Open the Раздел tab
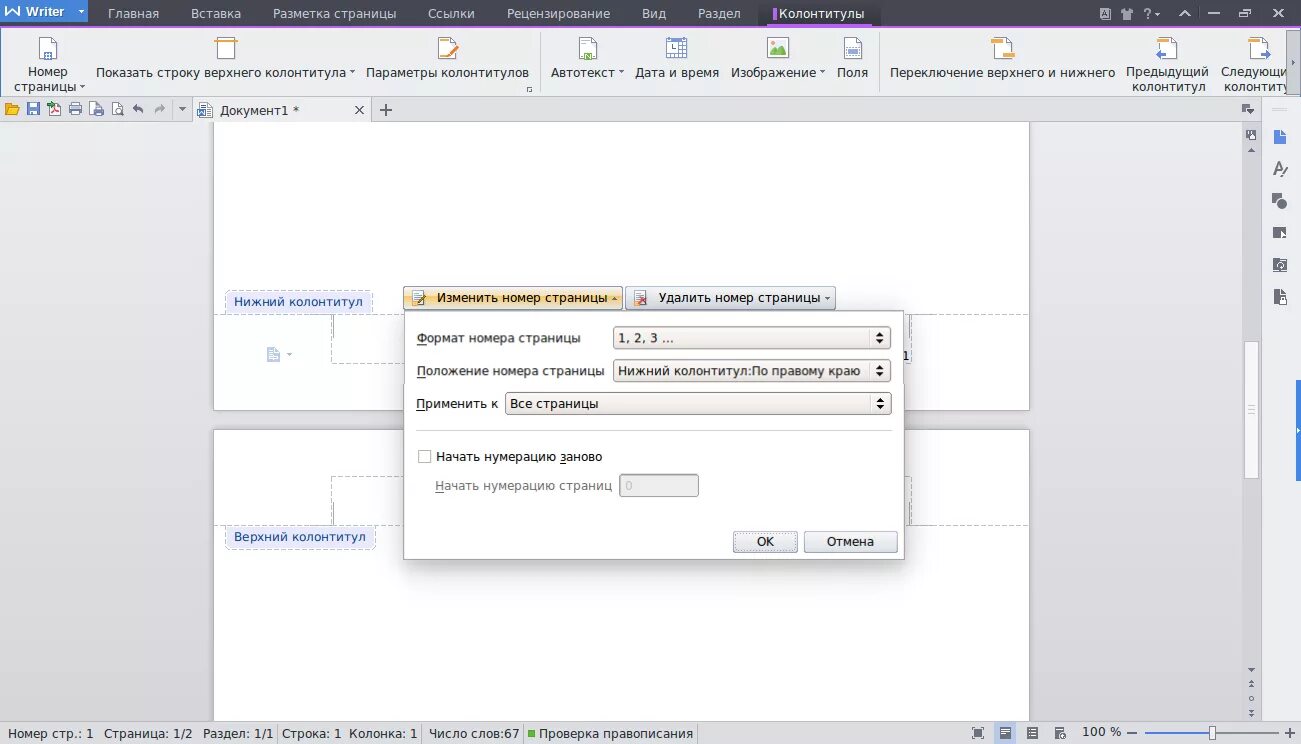The height and width of the screenshot is (744, 1301). pos(720,14)
